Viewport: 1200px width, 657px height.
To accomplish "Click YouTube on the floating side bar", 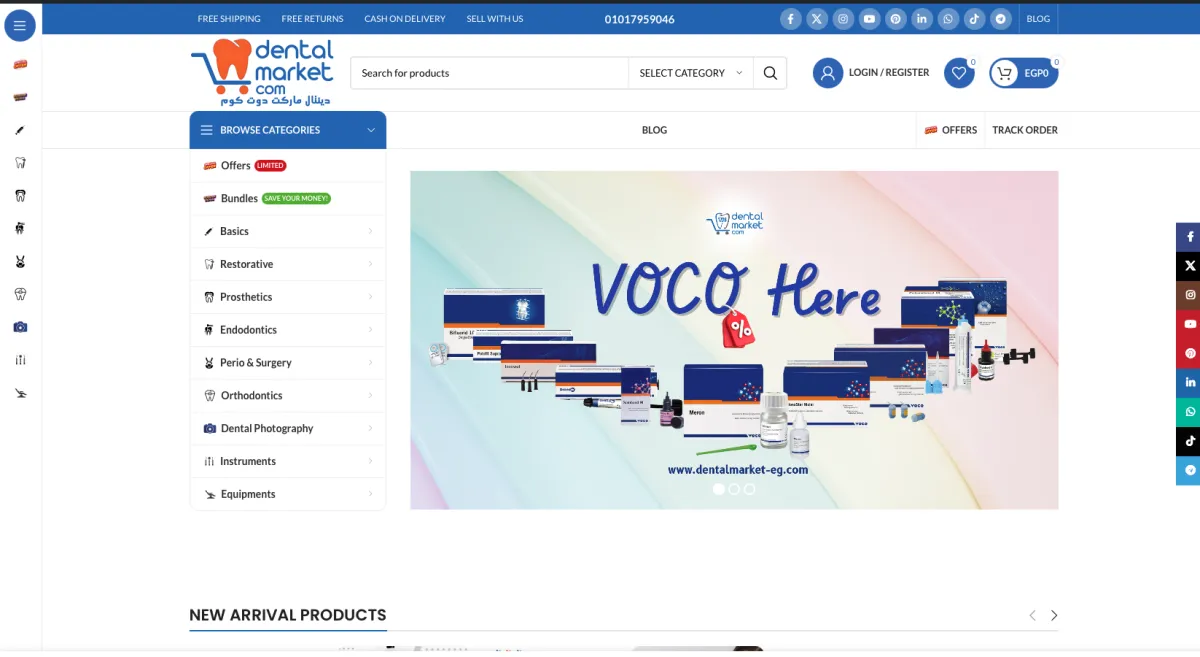I will [1188, 324].
